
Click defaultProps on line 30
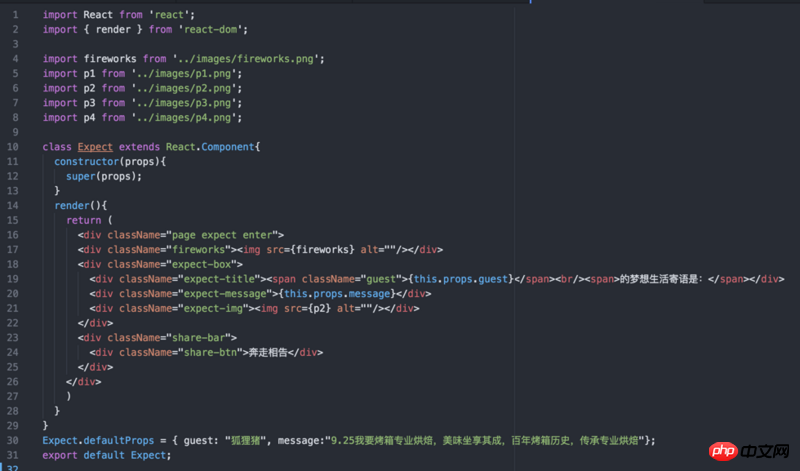tap(119, 440)
